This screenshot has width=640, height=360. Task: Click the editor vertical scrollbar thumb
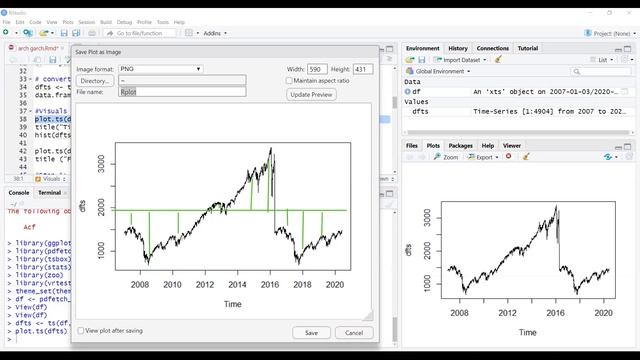point(394,102)
